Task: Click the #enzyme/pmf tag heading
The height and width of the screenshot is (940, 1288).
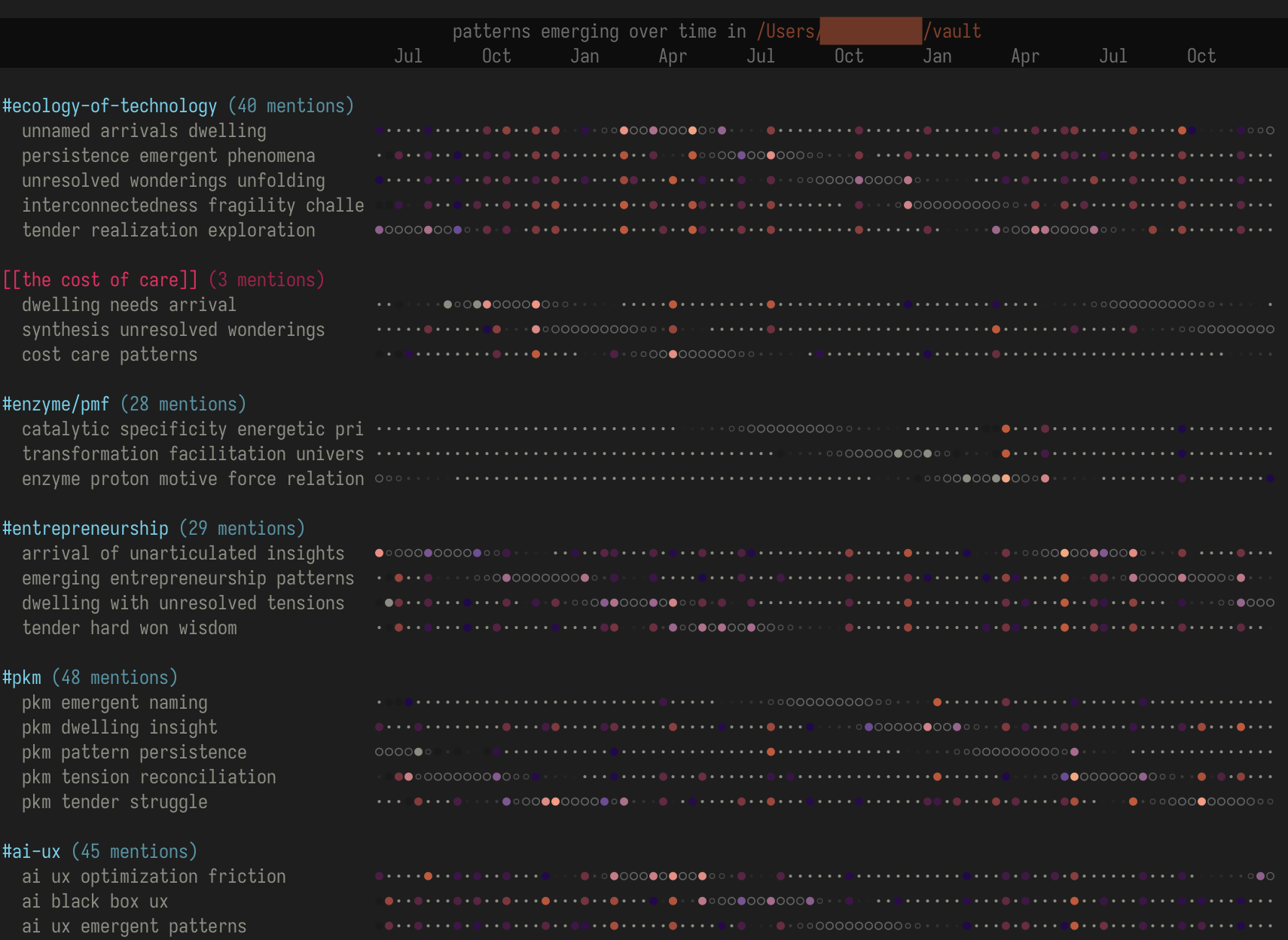Action: click(x=56, y=404)
